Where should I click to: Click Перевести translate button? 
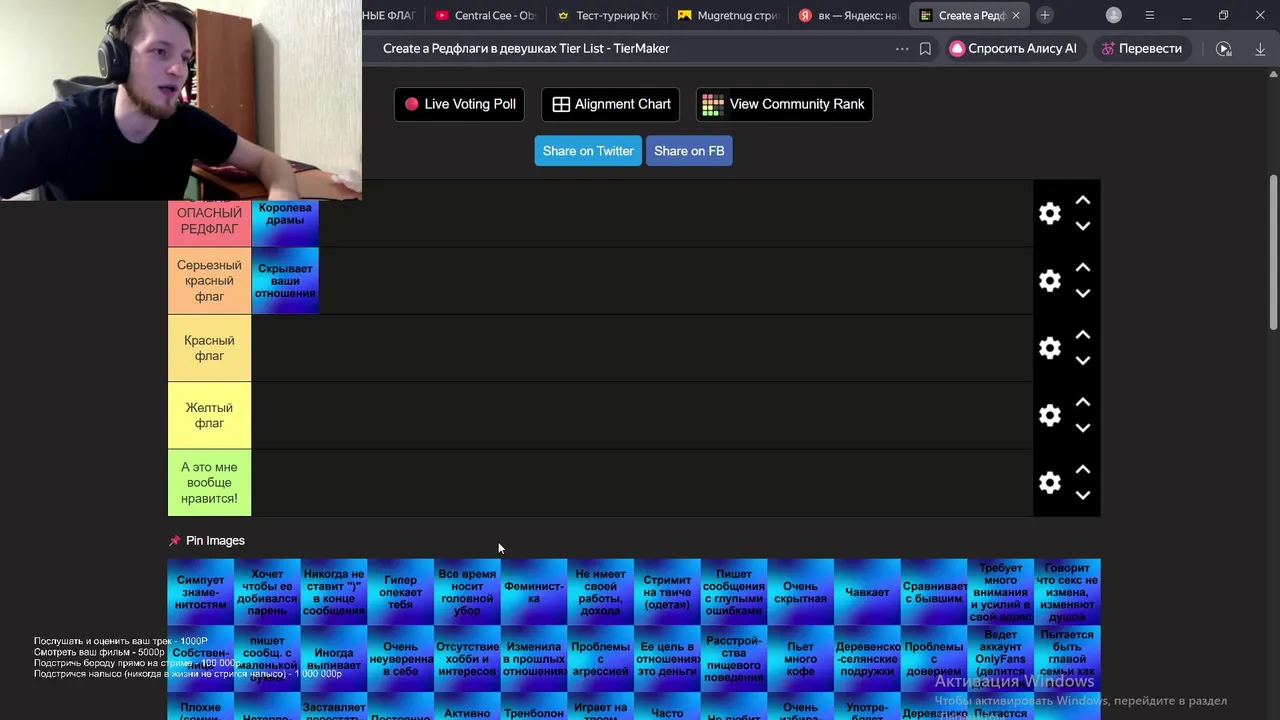tap(1141, 48)
